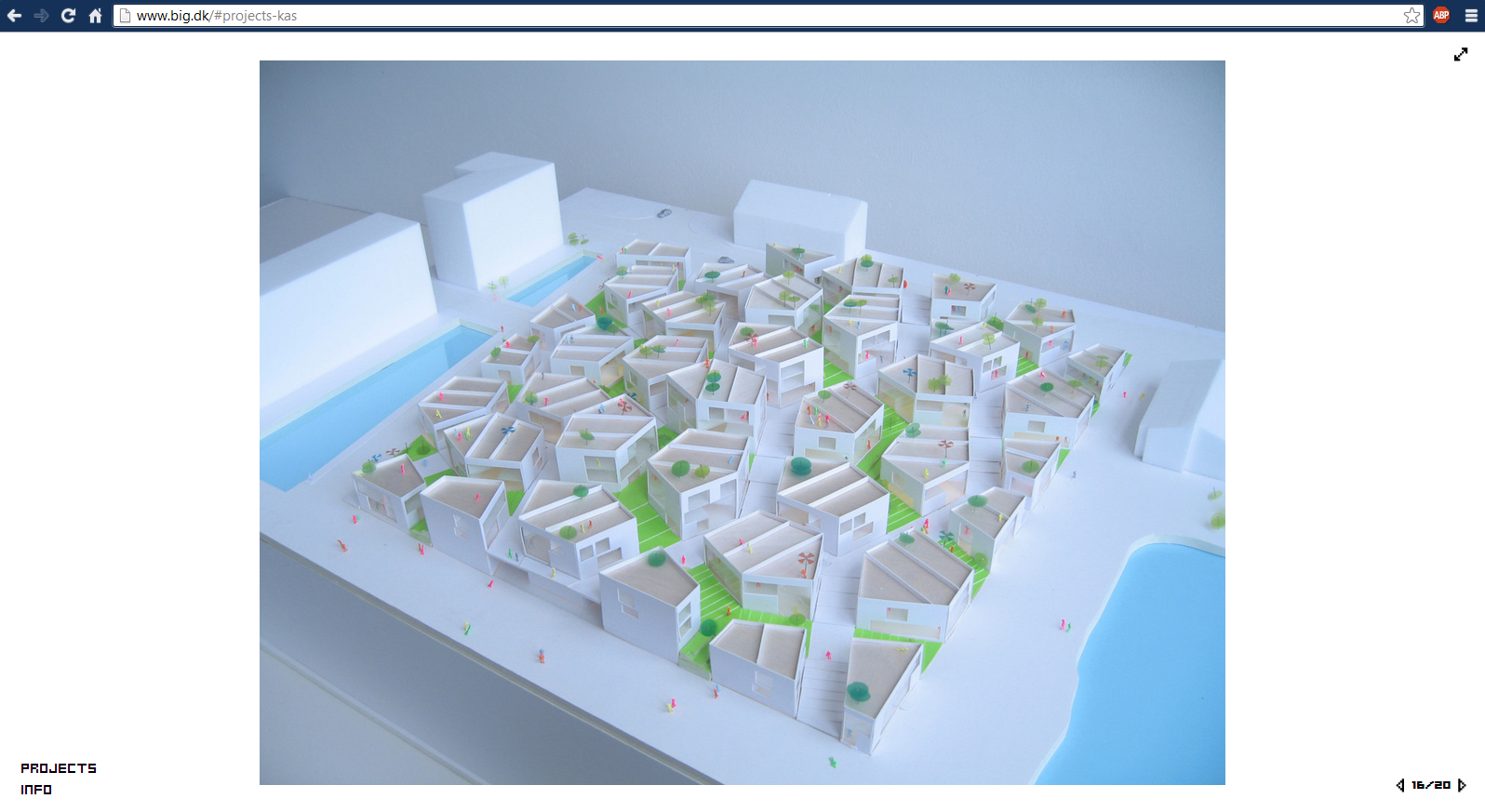
Task: Open the INFO menu link
Action: coord(36,790)
